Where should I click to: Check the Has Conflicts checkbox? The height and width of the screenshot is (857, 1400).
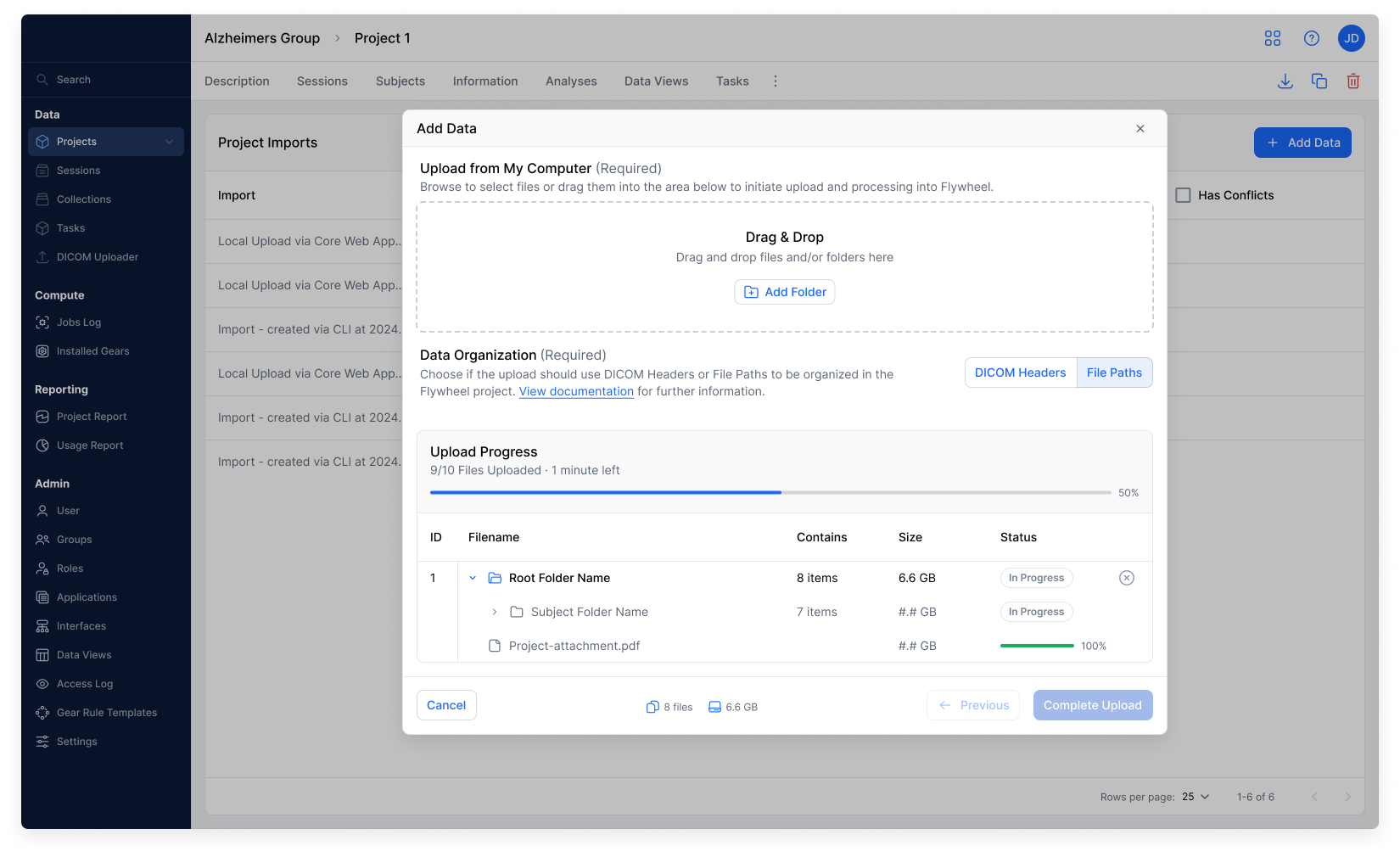pyautogui.click(x=1183, y=195)
